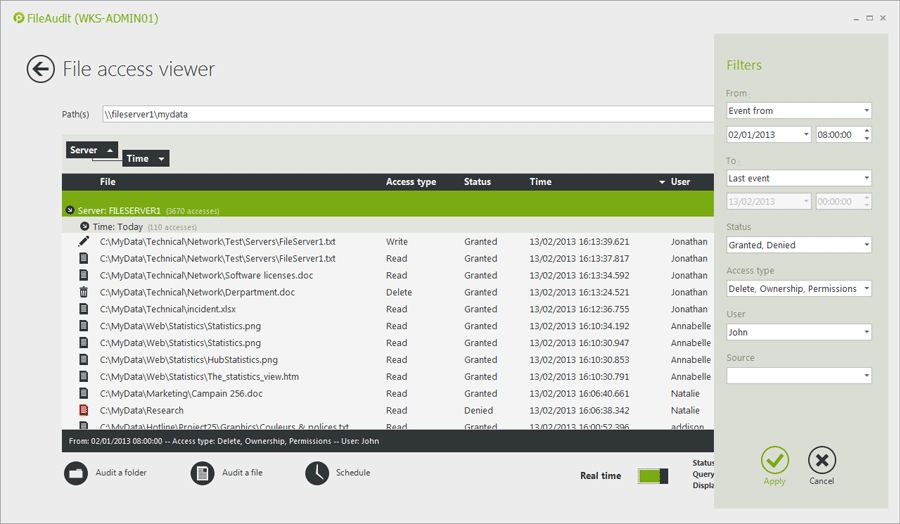Select the C:\MyData\Technical\incident.xlsx row
This screenshot has width=900, height=524.
(388, 309)
